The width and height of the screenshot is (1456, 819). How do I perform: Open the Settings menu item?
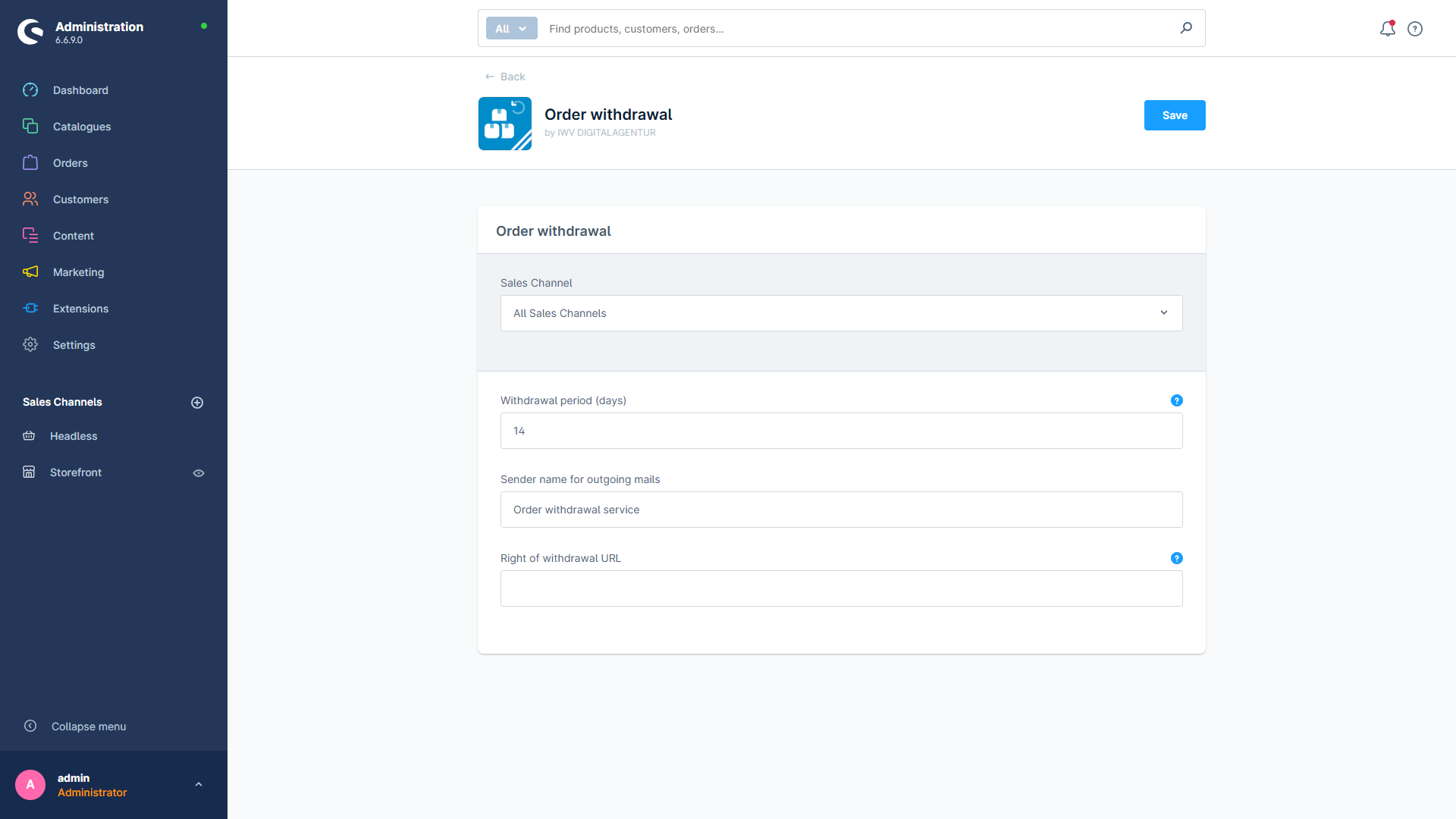(74, 345)
